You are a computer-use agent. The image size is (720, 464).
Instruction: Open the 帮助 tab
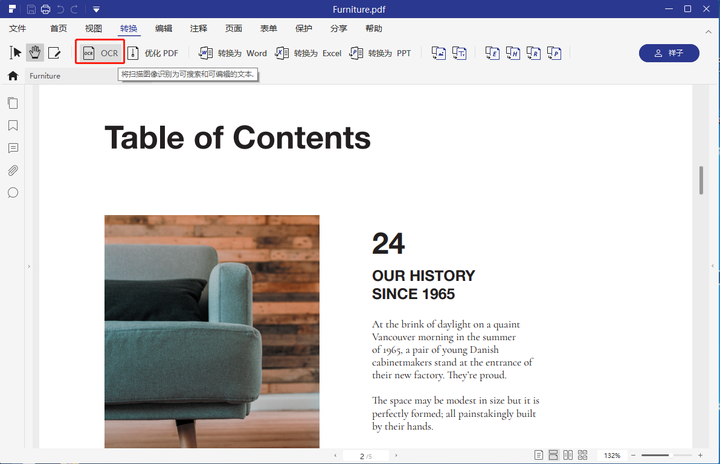(374, 28)
